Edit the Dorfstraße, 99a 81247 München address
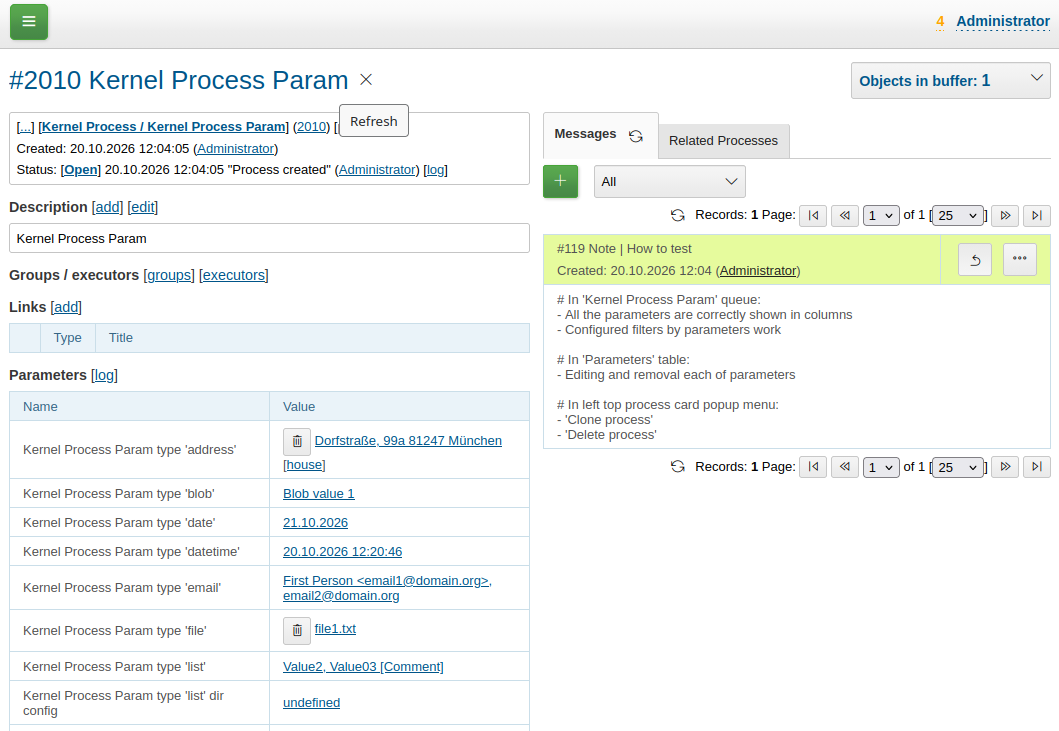 pyautogui.click(x=408, y=440)
